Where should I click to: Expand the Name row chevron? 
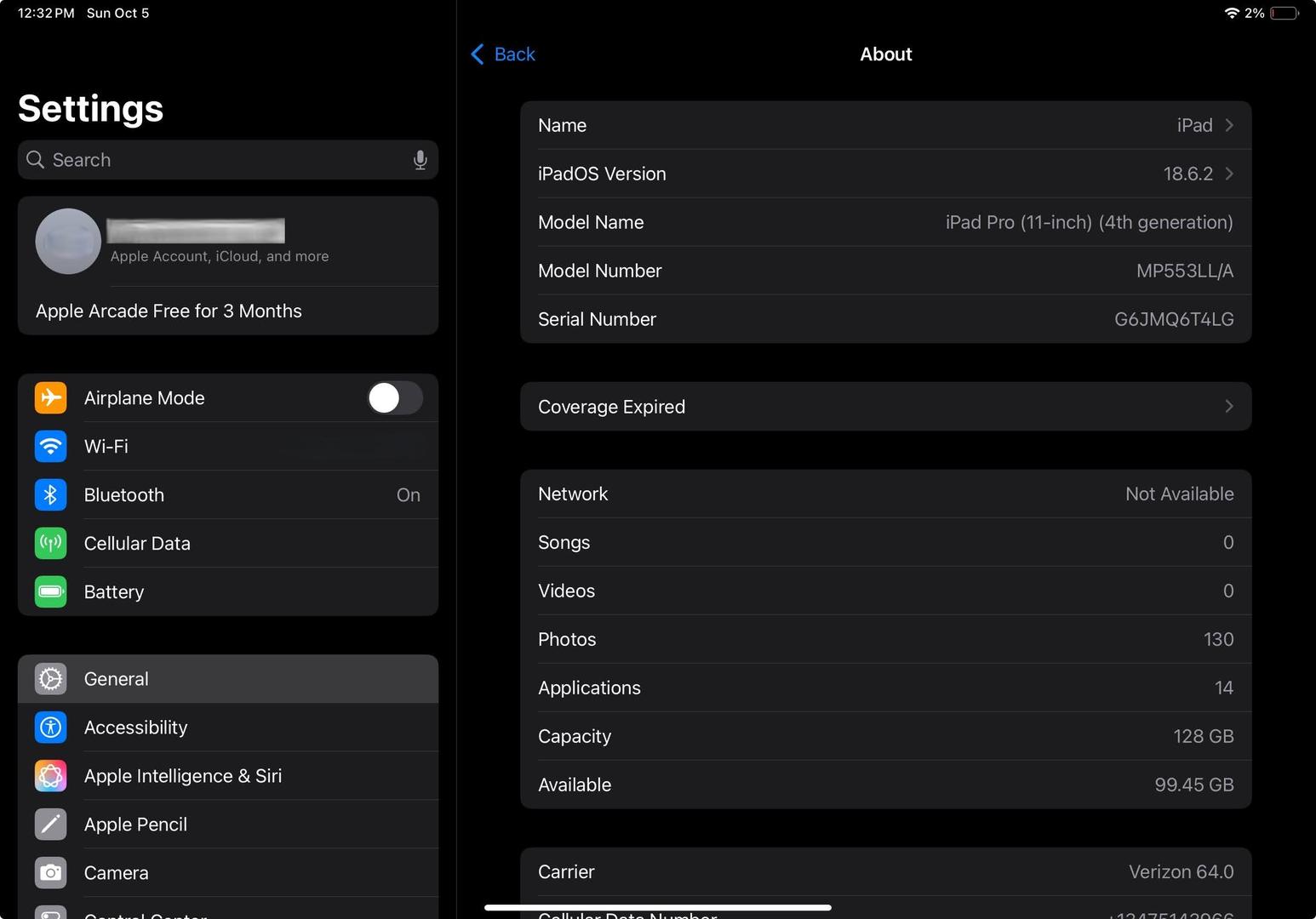point(1228,125)
